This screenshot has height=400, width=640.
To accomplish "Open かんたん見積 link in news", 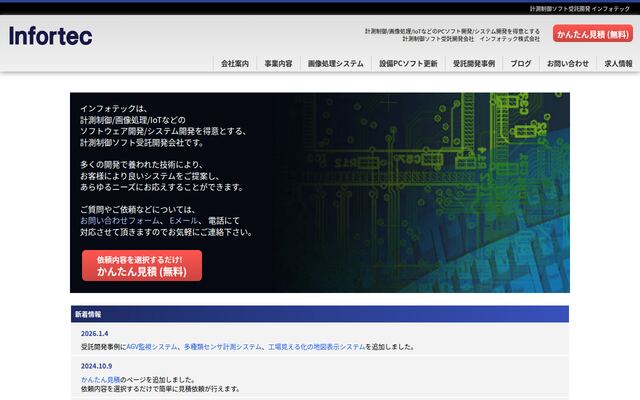I will [100, 380].
